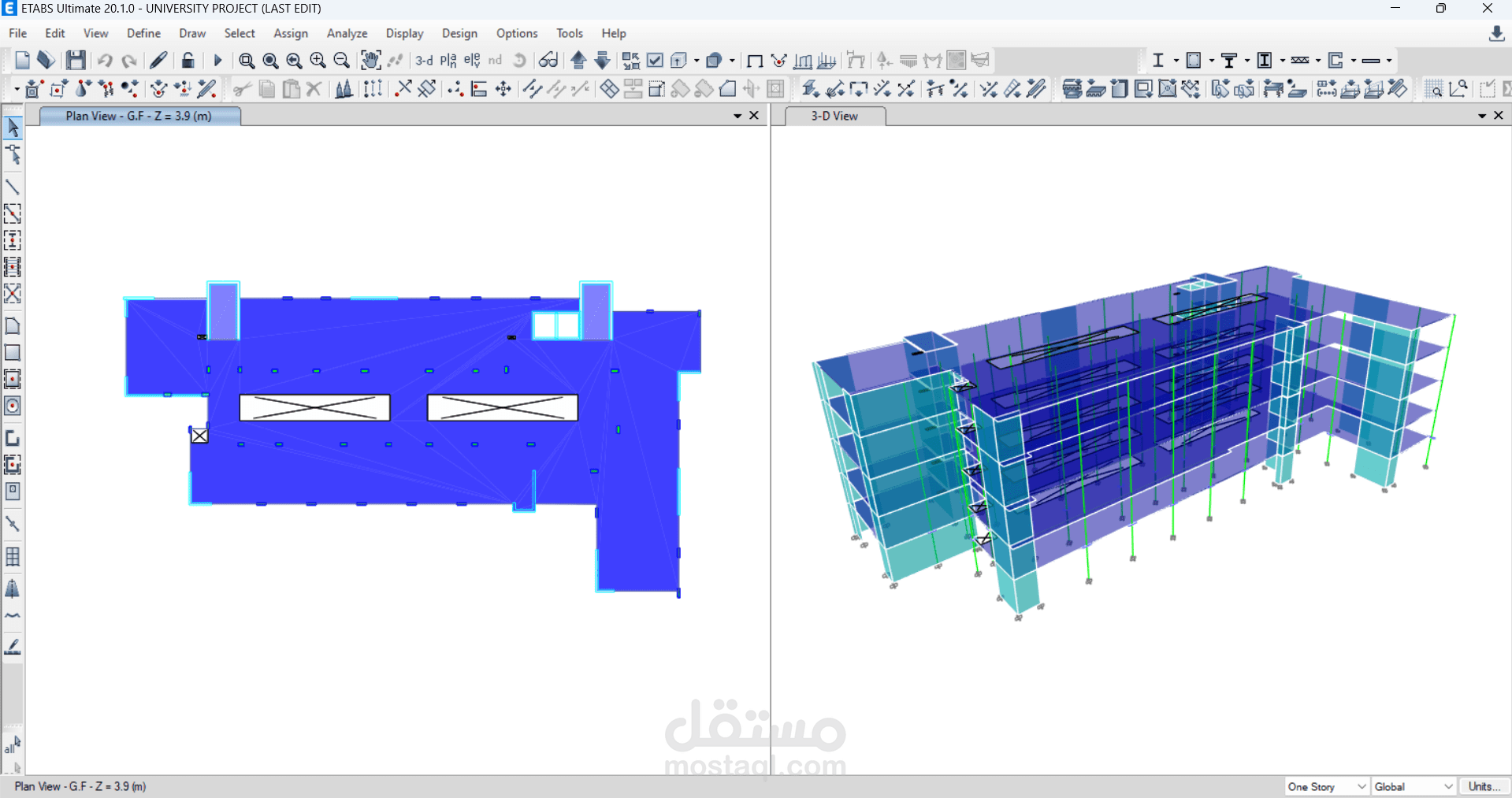Viewport: 1512px width, 798px height.
Task: Click the Plan view toolbar button
Action: [448, 61]
